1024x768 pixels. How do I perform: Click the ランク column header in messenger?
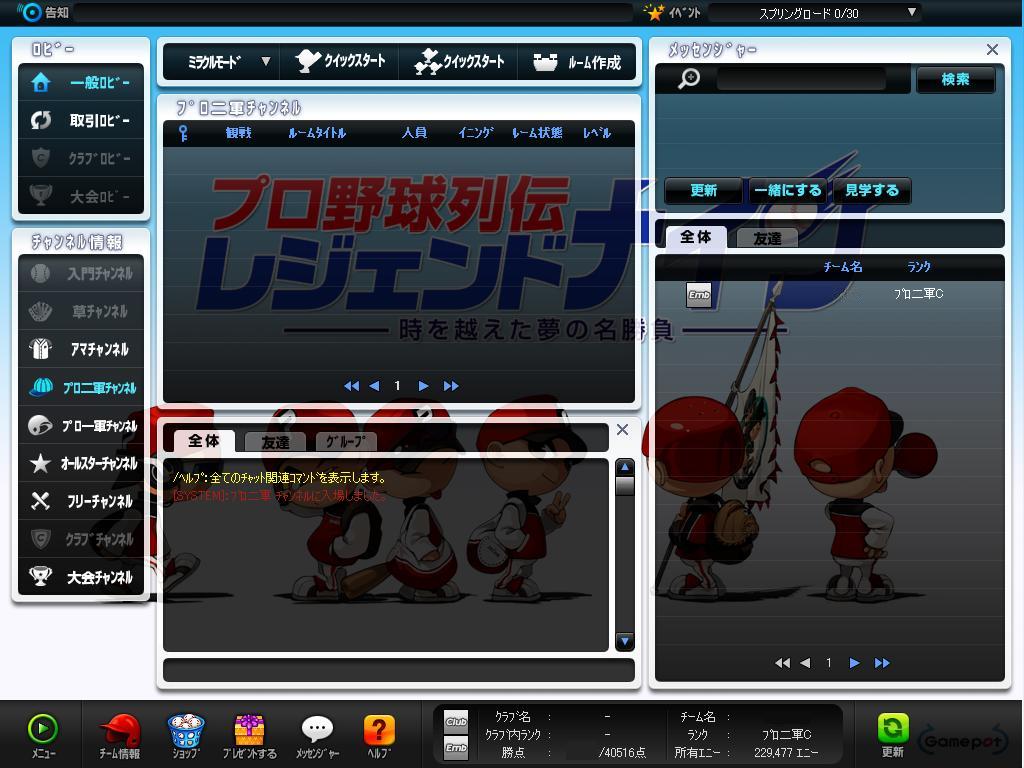tap(919, 266)
